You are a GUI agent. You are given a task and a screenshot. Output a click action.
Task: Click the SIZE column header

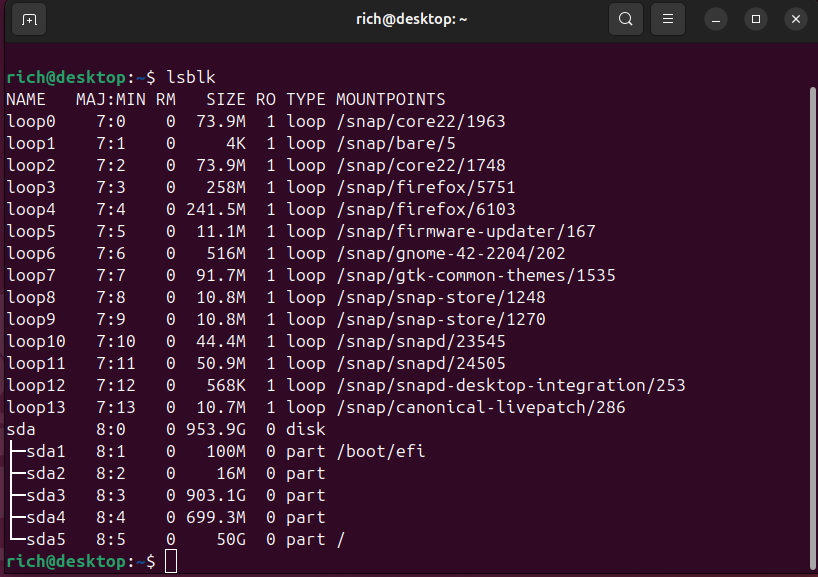point(226,99)
